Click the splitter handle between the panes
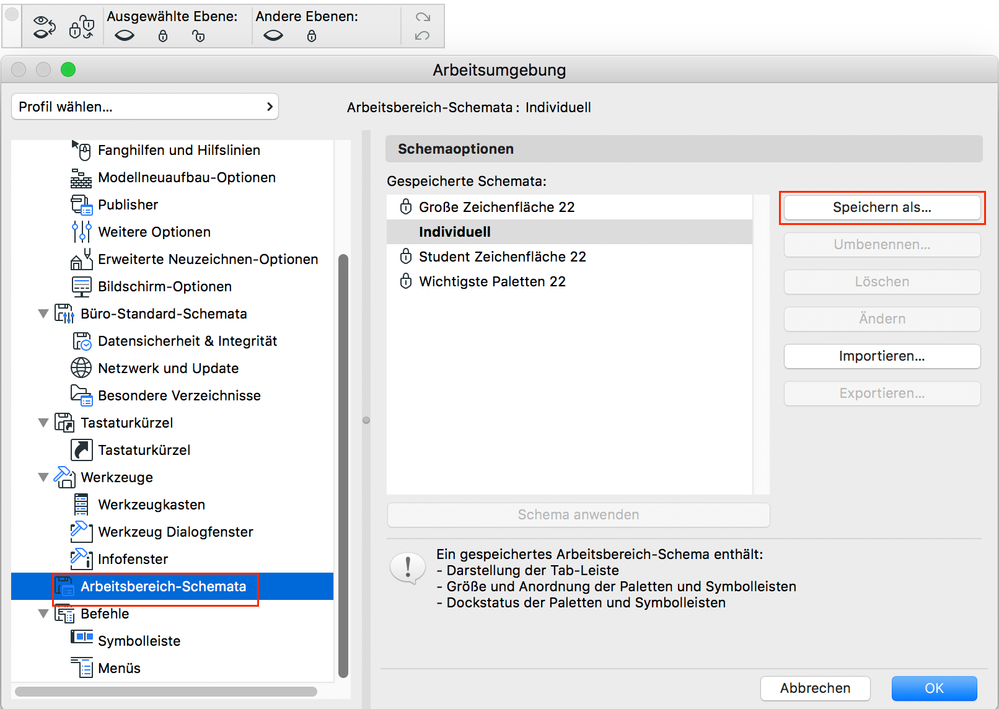This screenshot has width=999, height=709. [366, 420]
